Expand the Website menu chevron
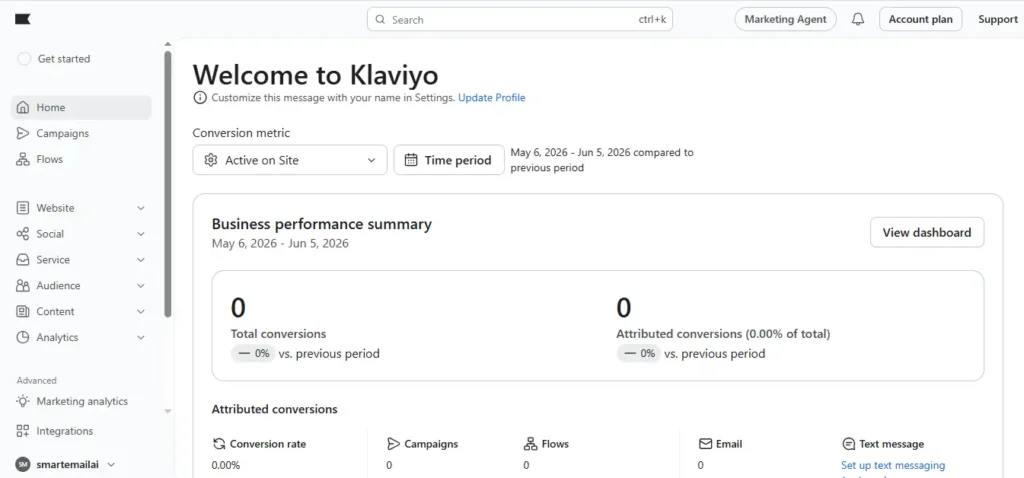Image resolution: width=1024 pixels, height=478 pixels. point(140,208)
